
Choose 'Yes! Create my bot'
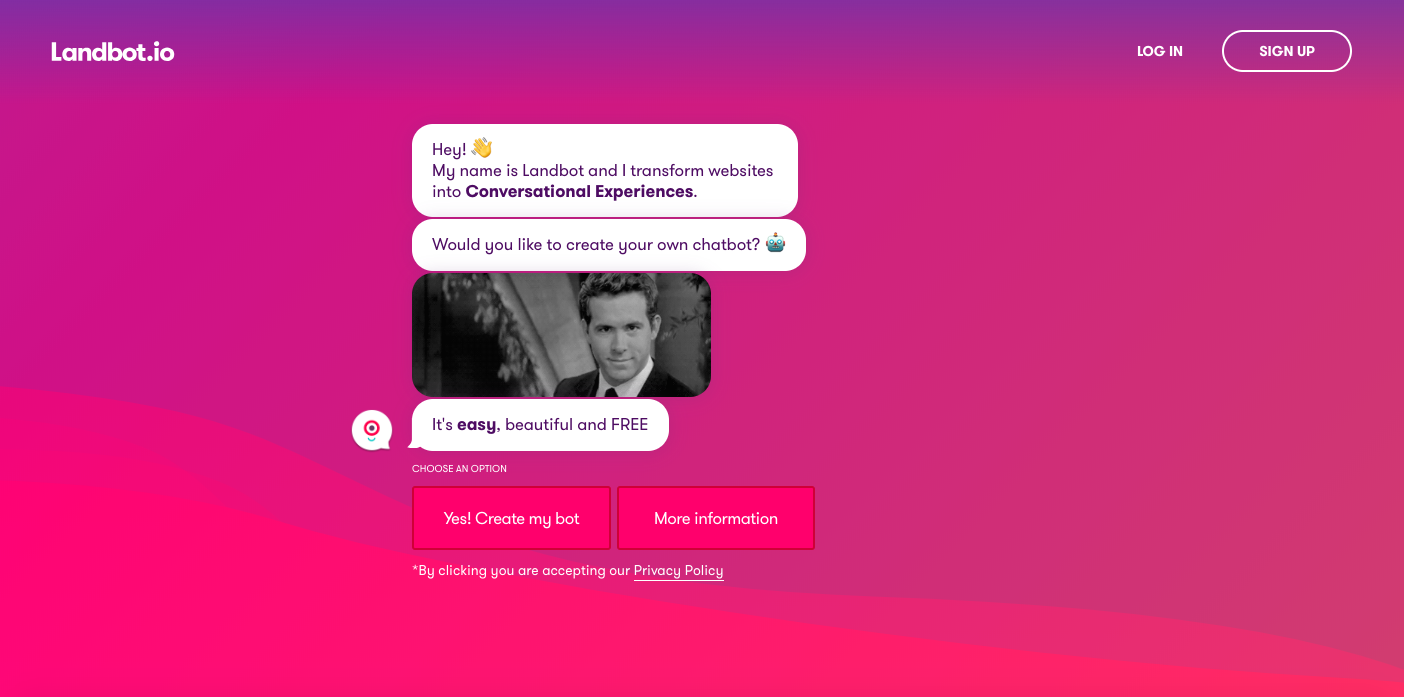511,518
